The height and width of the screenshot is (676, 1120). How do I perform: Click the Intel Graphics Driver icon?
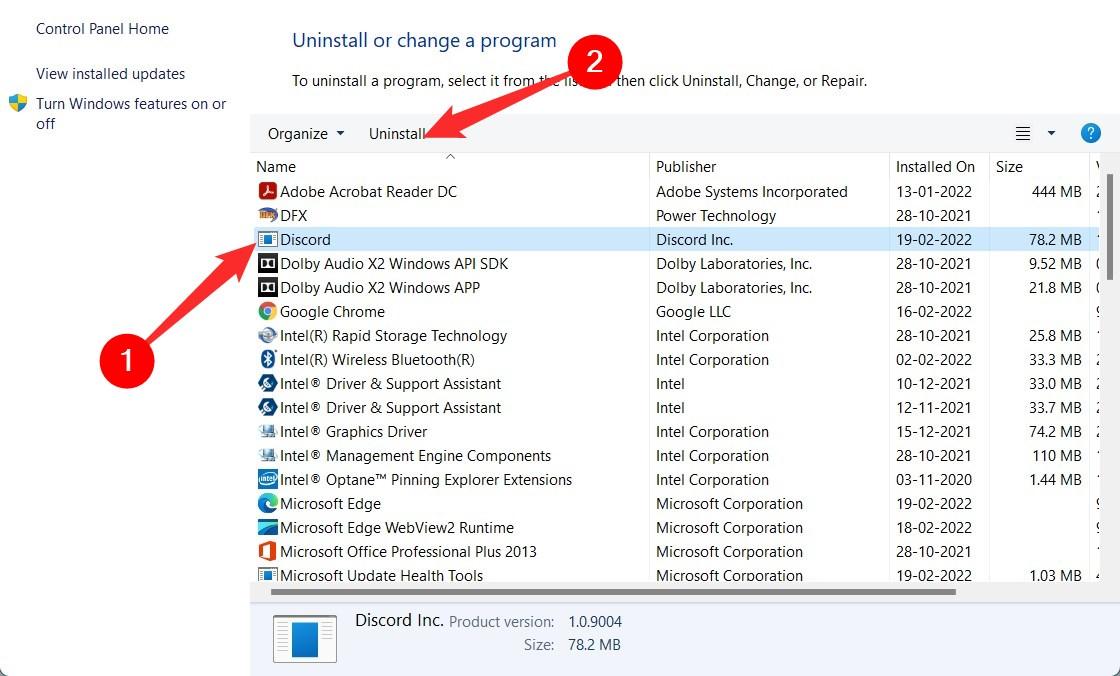coord(267,432)
